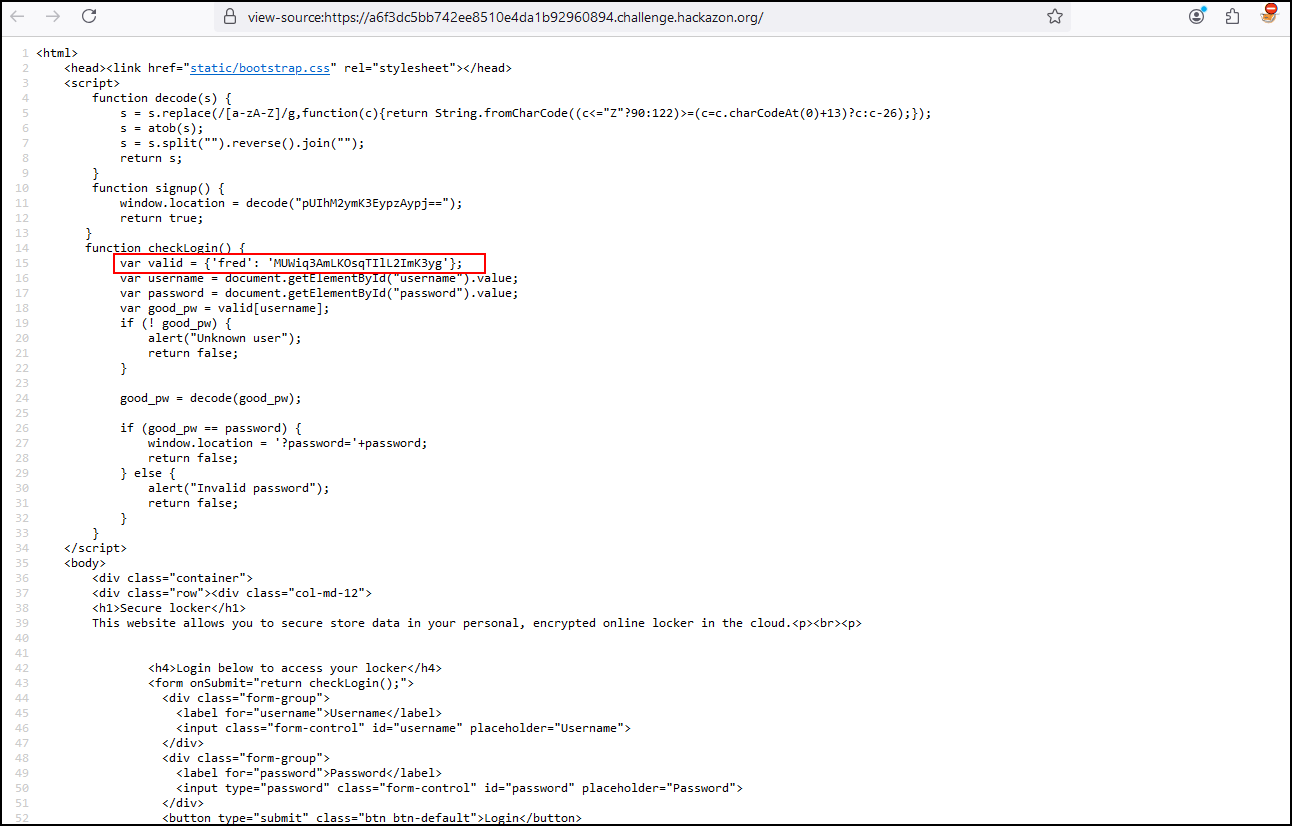Click the browser forward arrow
This screenshot has height=826, width=1292.
53,17
